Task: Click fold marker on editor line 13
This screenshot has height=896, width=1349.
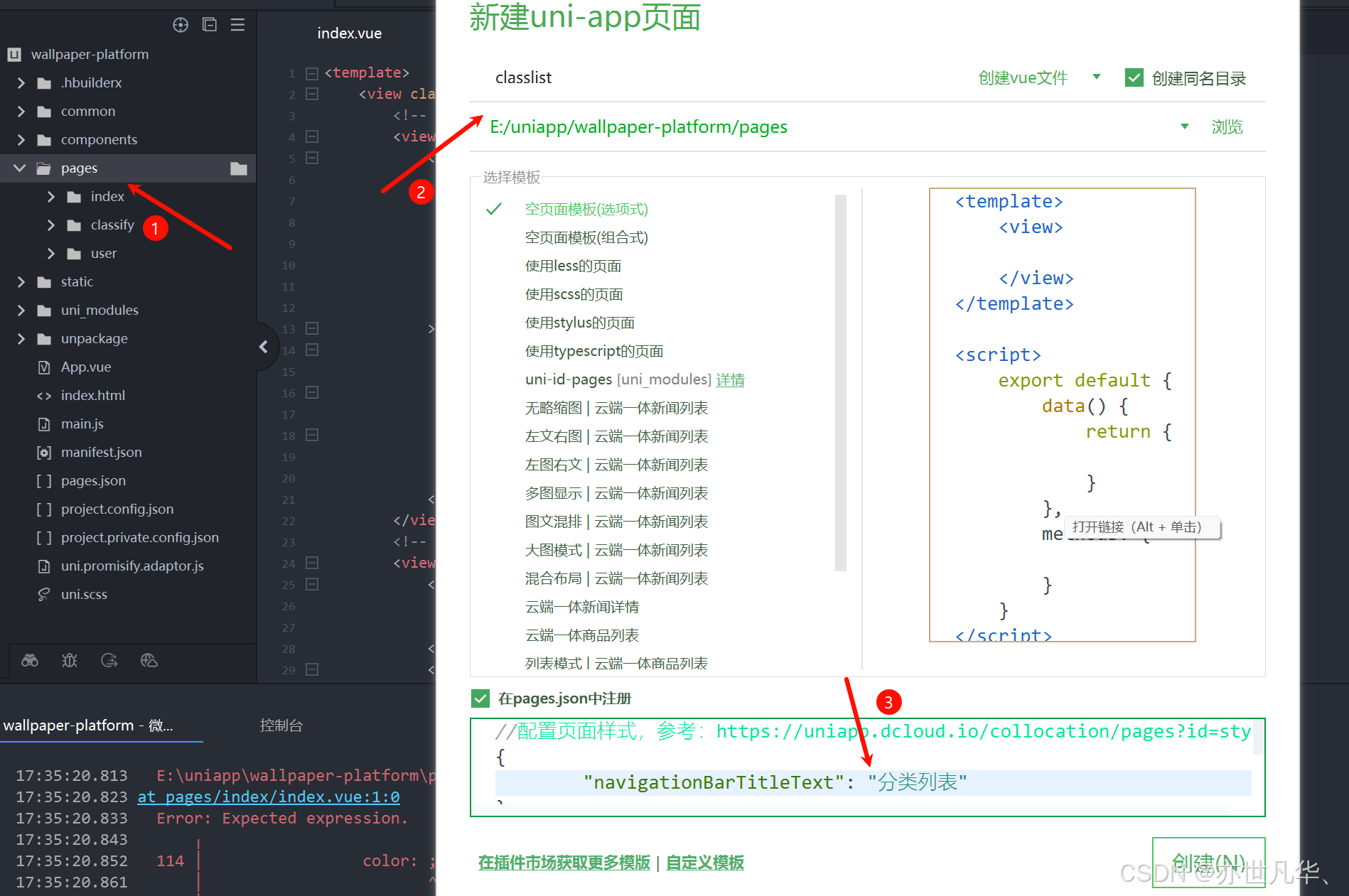Action: [311, 328]
